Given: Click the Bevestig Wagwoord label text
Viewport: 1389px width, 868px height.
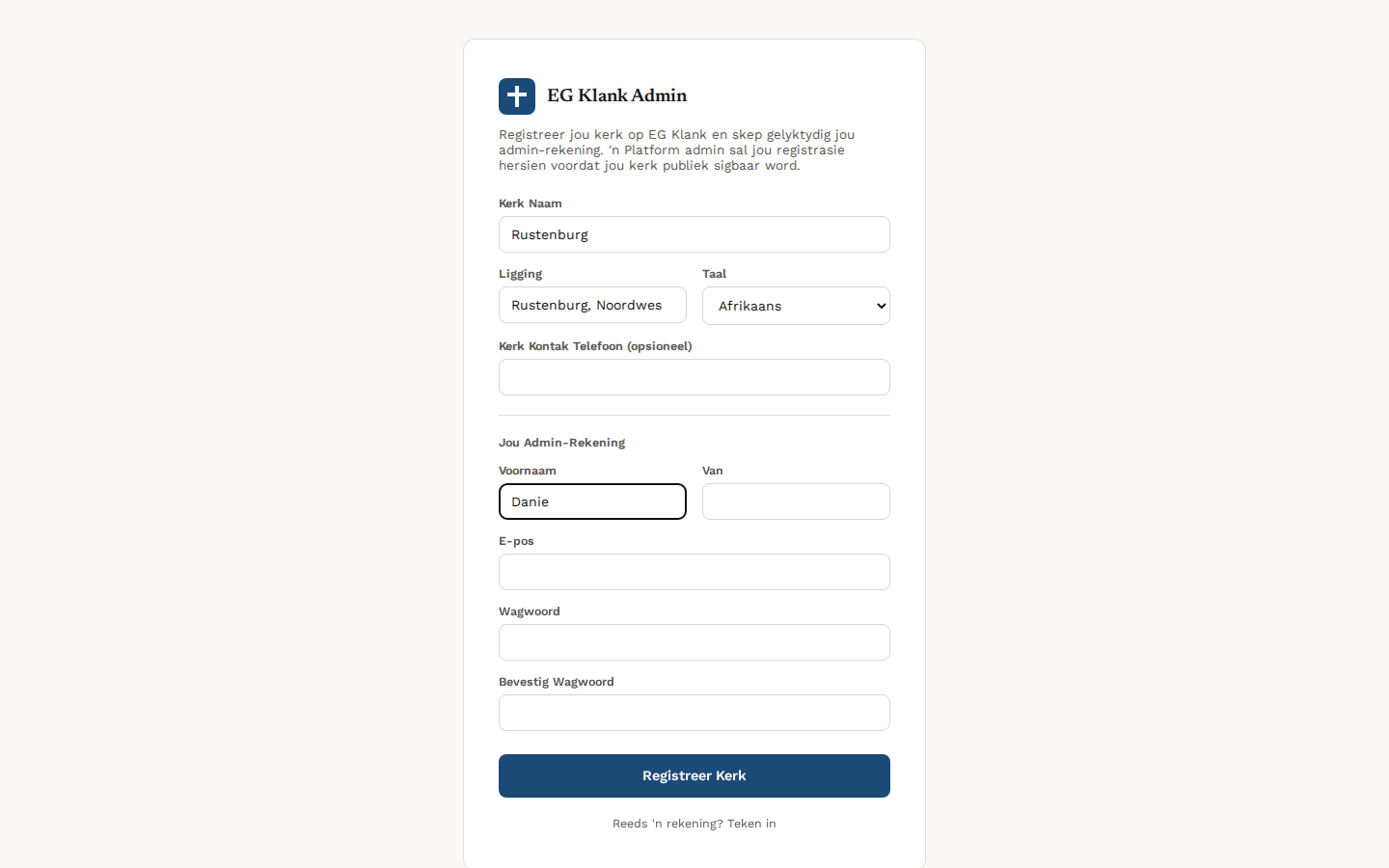Looking at the screenshot, I should [557, 682].
